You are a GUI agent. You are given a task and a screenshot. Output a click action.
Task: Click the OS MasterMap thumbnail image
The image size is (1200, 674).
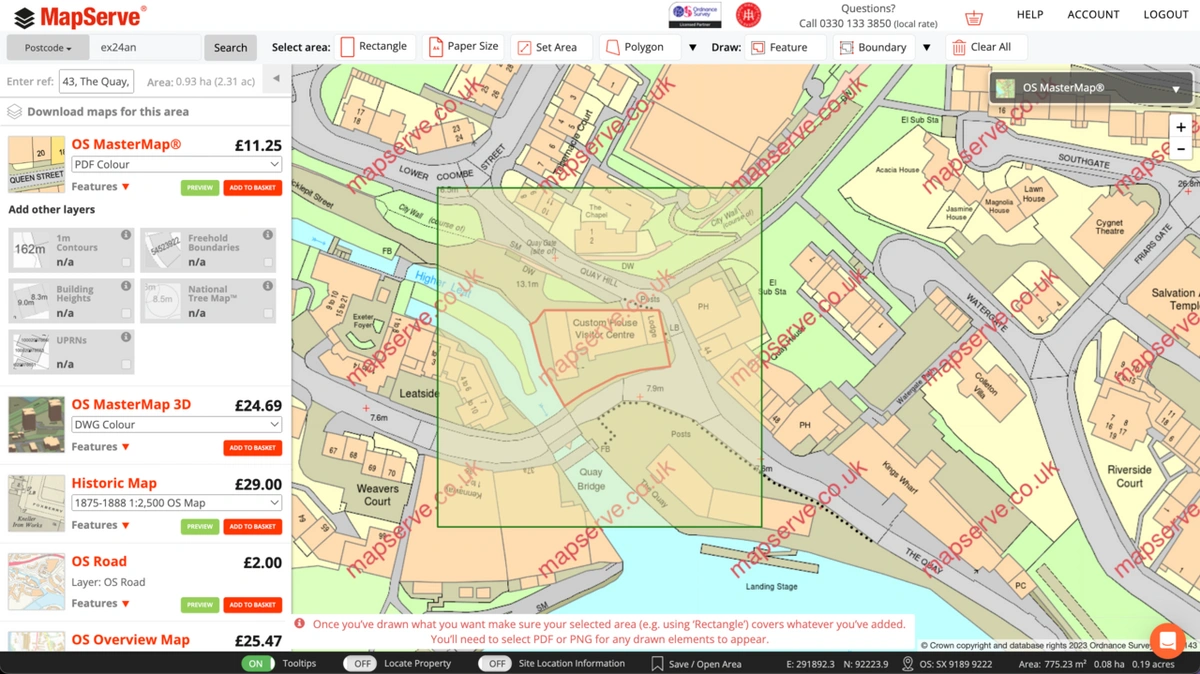pyautogui.click(x=36, y=164)
